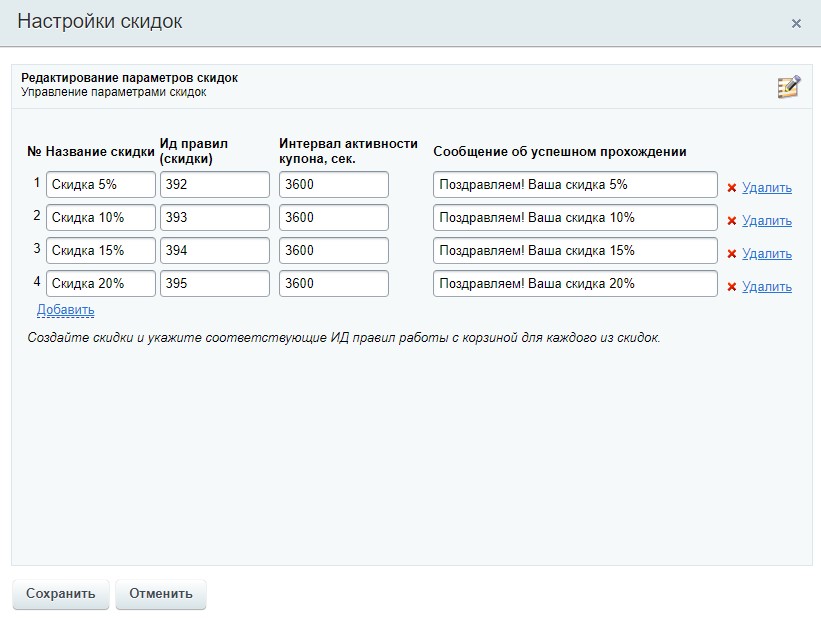This screenshot has width=821, height=624.
Task: Click red X icon for discount row 1
Action: [x=732, y=188]
